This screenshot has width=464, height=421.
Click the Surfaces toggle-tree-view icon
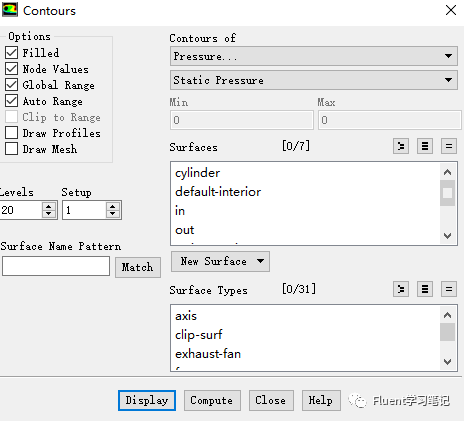point(401,146)
